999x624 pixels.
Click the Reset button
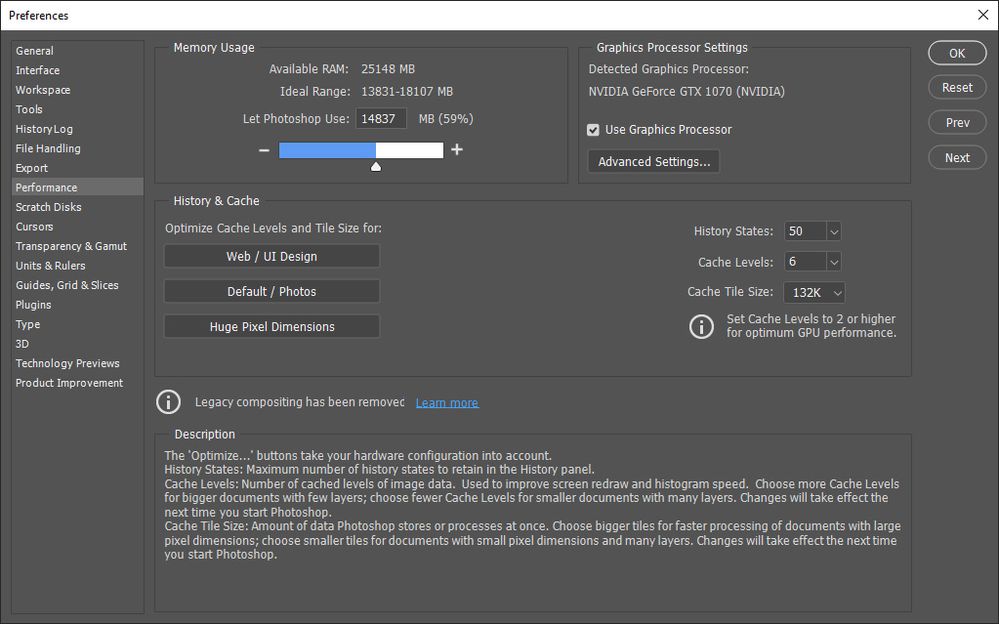(957, 88)
